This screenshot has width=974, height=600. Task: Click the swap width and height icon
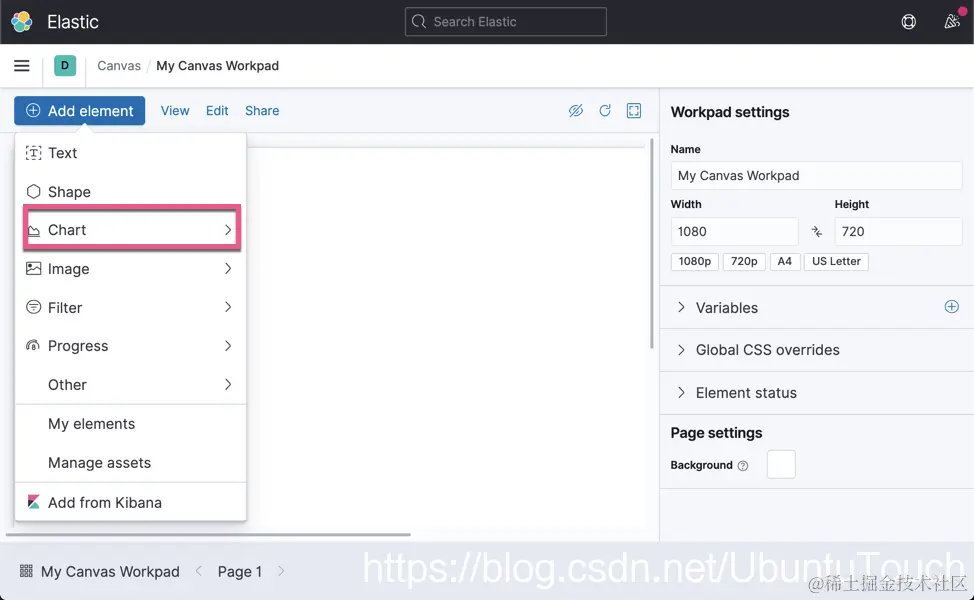[x=816, y=232]
